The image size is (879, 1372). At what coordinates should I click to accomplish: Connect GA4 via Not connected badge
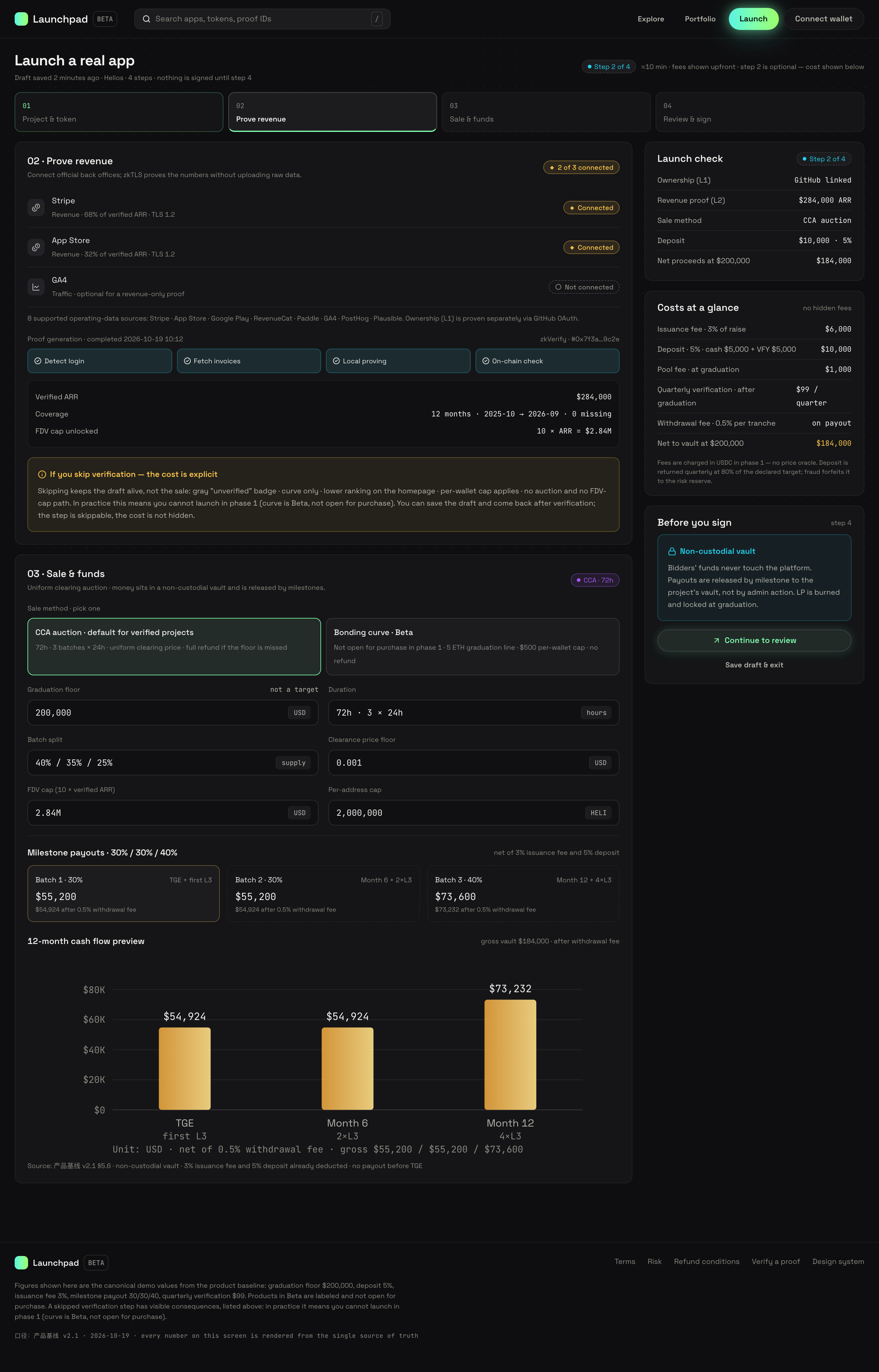tap(584, 287)
